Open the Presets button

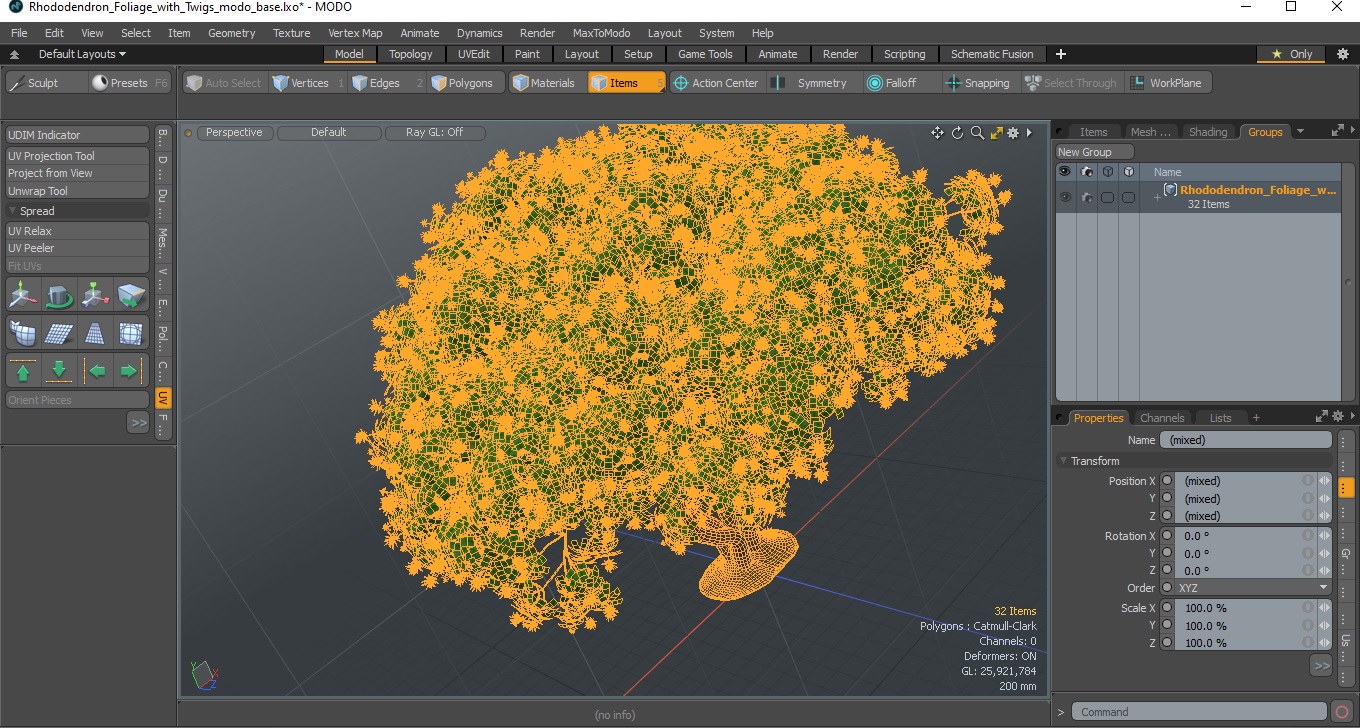(129, 83)
